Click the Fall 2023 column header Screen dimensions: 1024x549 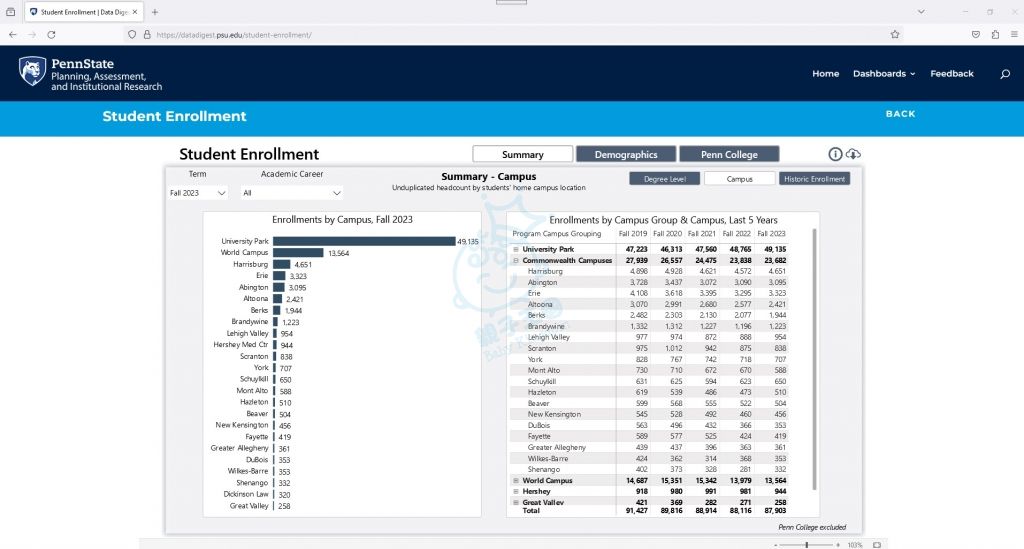[x=771, y=234]
